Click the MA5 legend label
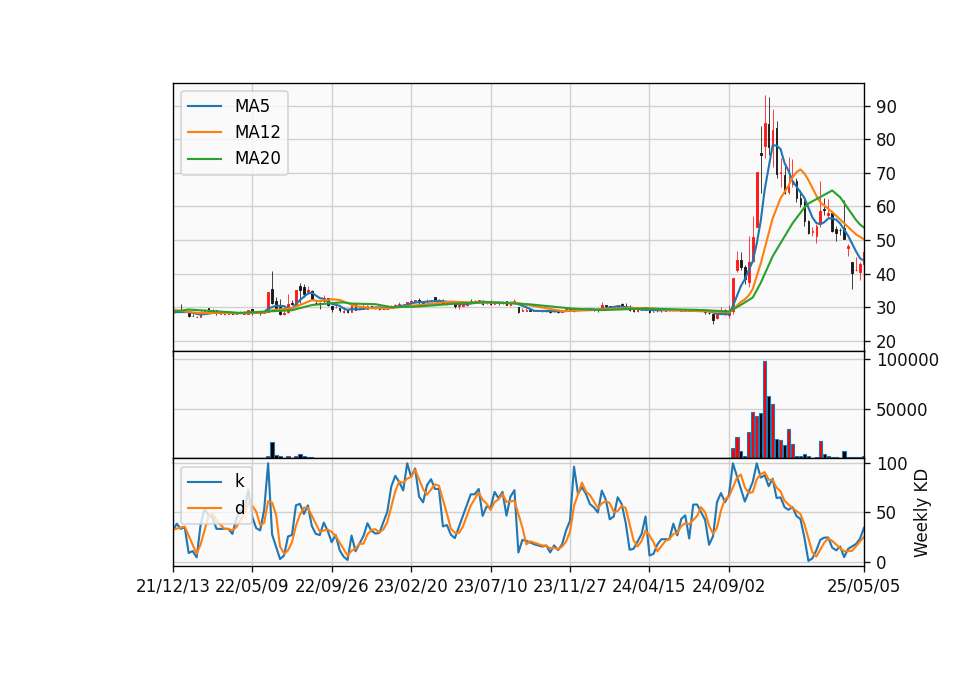Viewport: 960px width, 690px height. 252,106
